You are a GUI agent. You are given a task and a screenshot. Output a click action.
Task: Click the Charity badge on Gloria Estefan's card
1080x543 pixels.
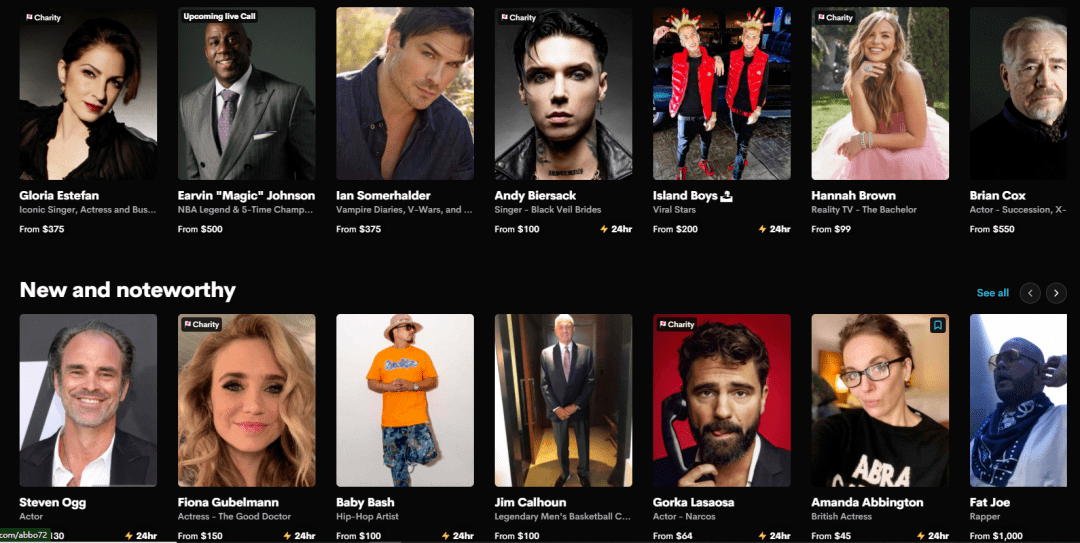43,17
